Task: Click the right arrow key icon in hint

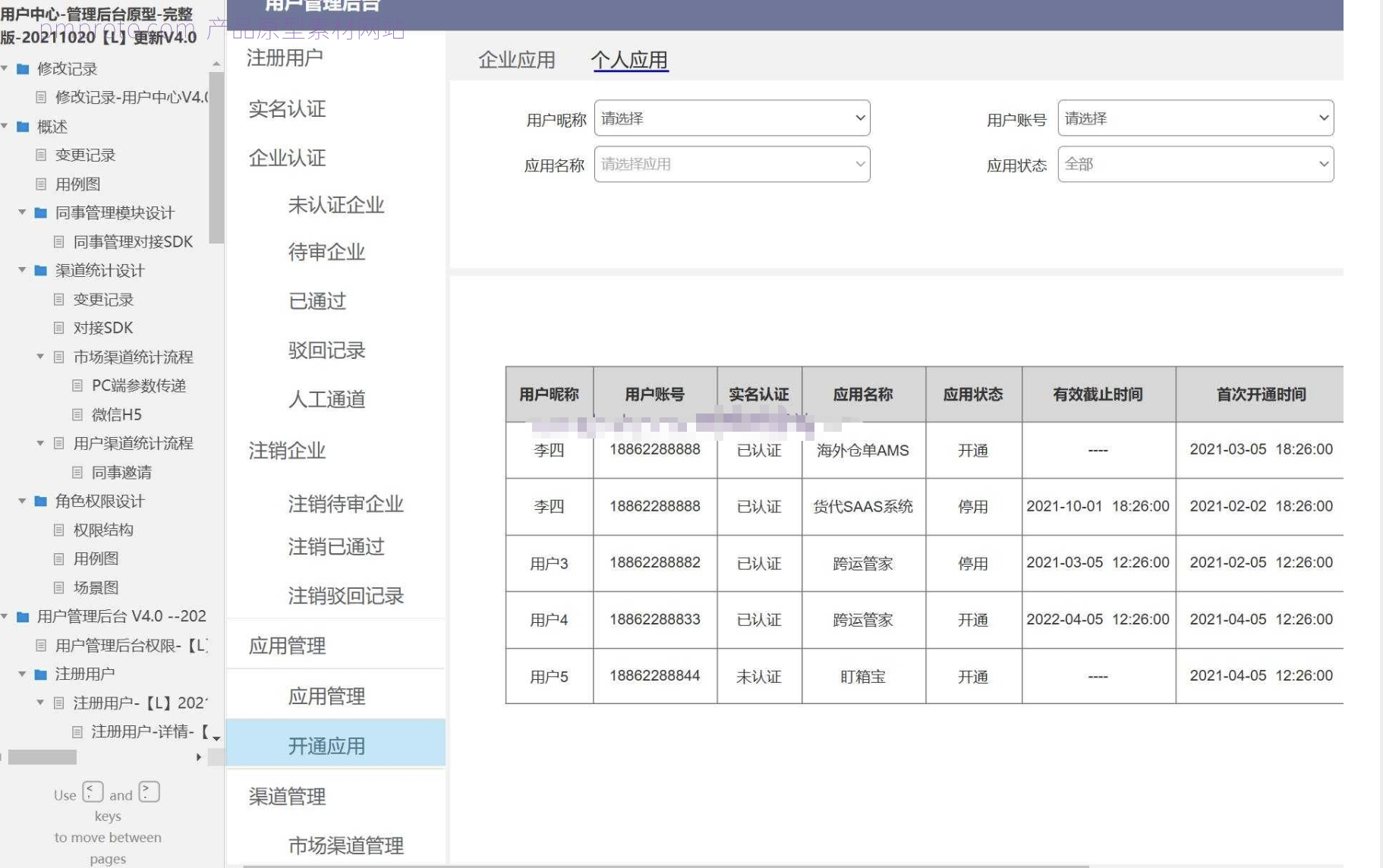Action: (x=150, y=792)
